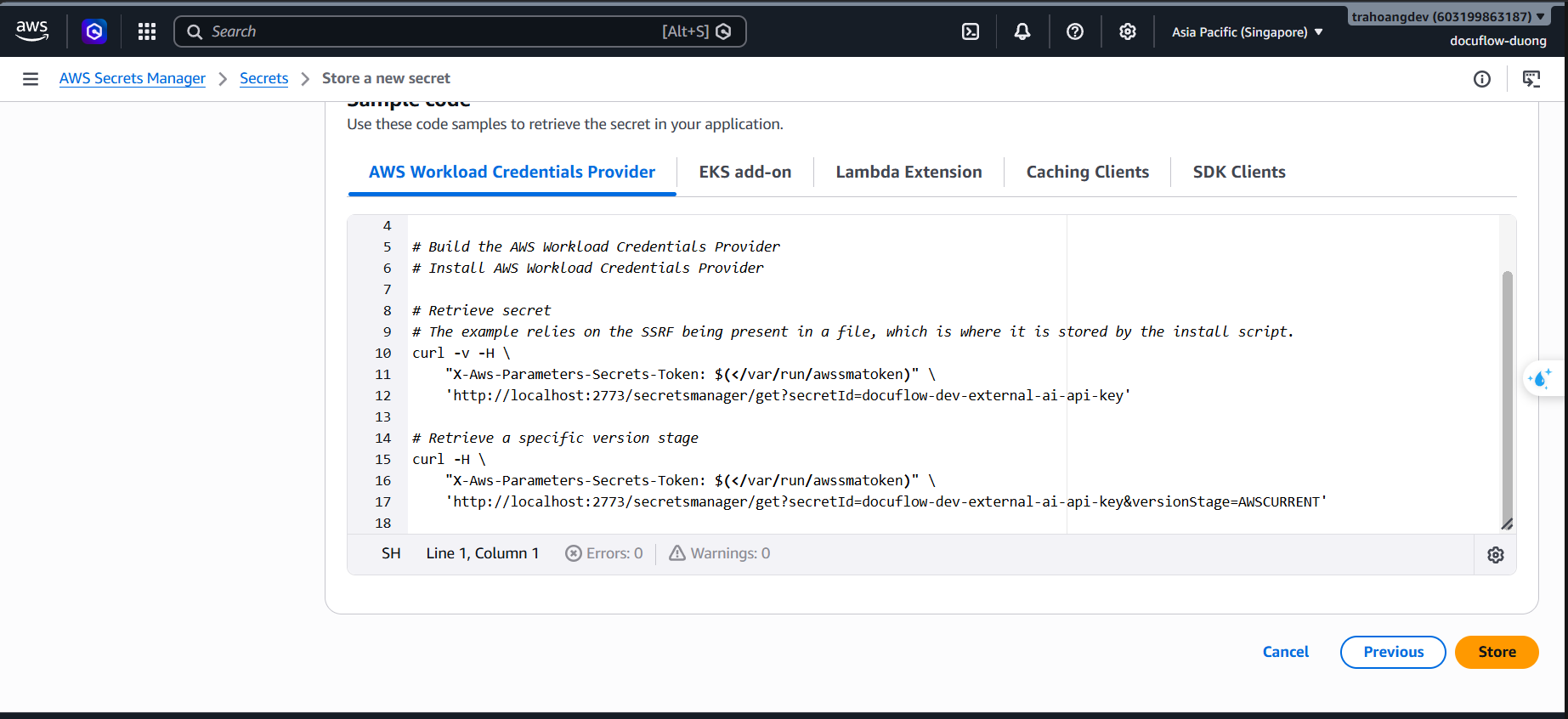Click the 'curl -H \' command on line 15

[x=450, y=460]
